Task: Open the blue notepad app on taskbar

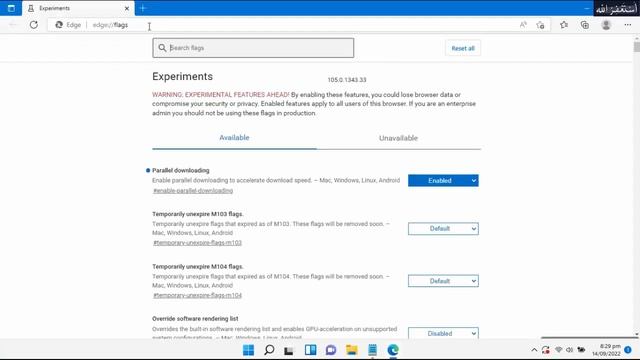Action: point(372,350)
